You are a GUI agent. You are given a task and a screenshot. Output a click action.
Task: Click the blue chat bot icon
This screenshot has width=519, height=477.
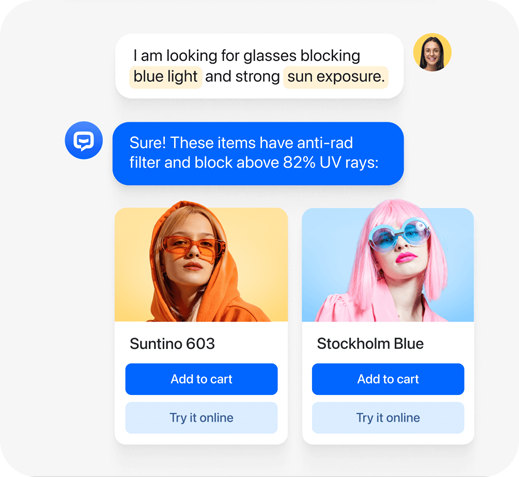point(84,140)
